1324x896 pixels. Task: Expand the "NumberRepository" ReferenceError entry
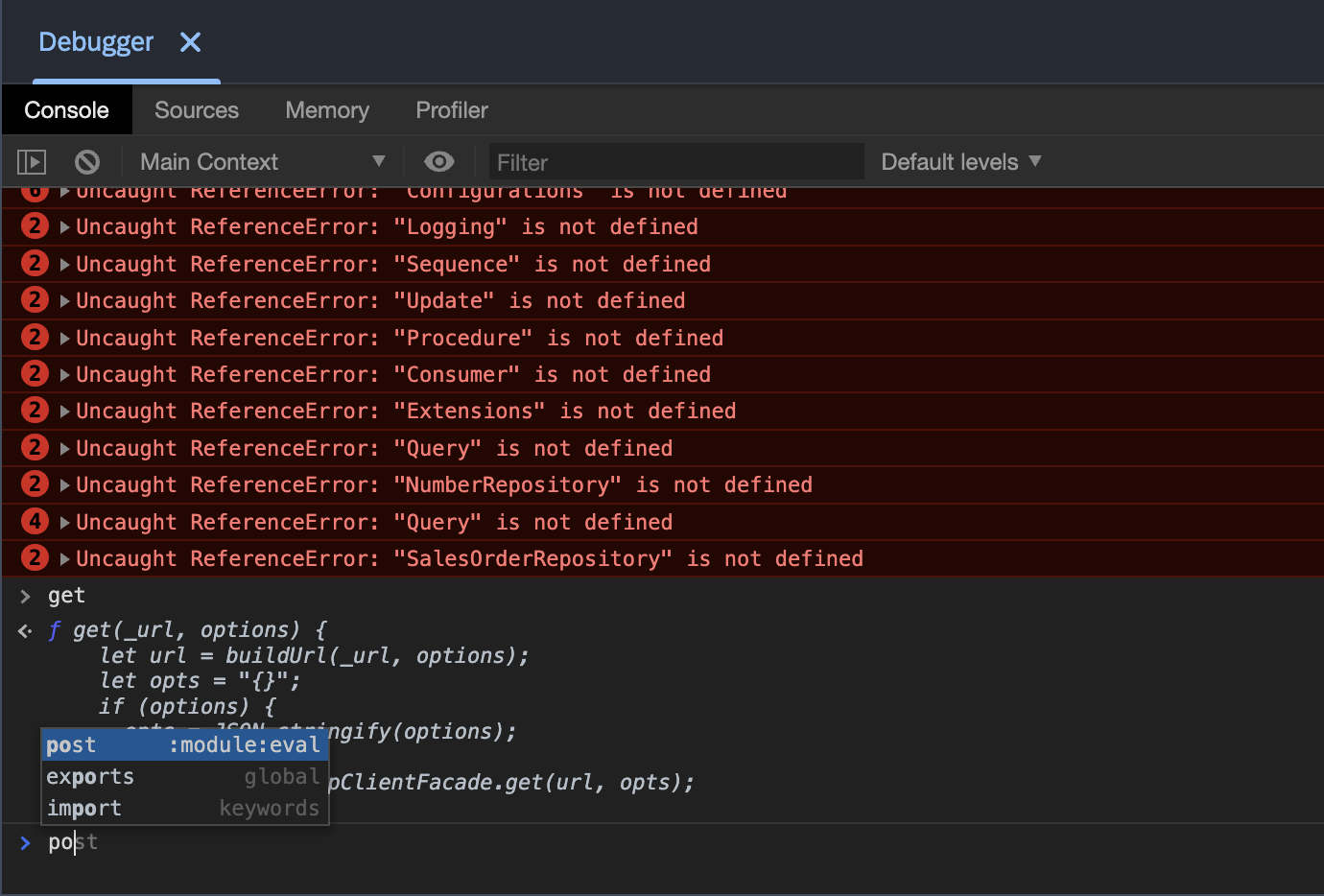65,485
